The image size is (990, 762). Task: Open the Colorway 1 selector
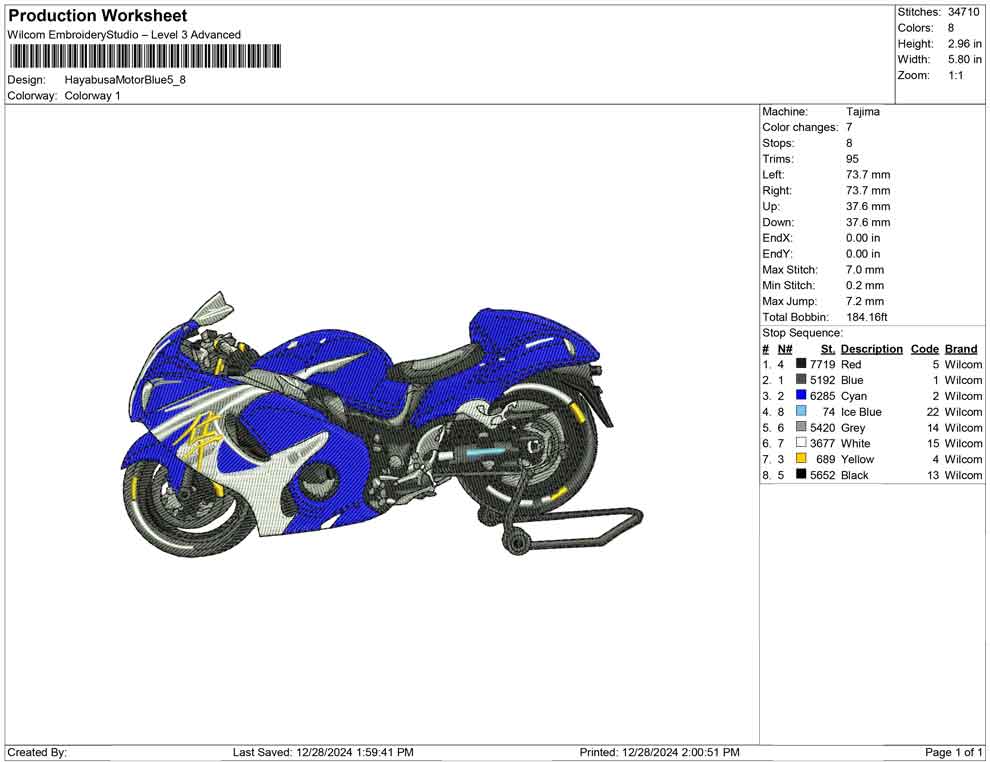coord(93,96)
